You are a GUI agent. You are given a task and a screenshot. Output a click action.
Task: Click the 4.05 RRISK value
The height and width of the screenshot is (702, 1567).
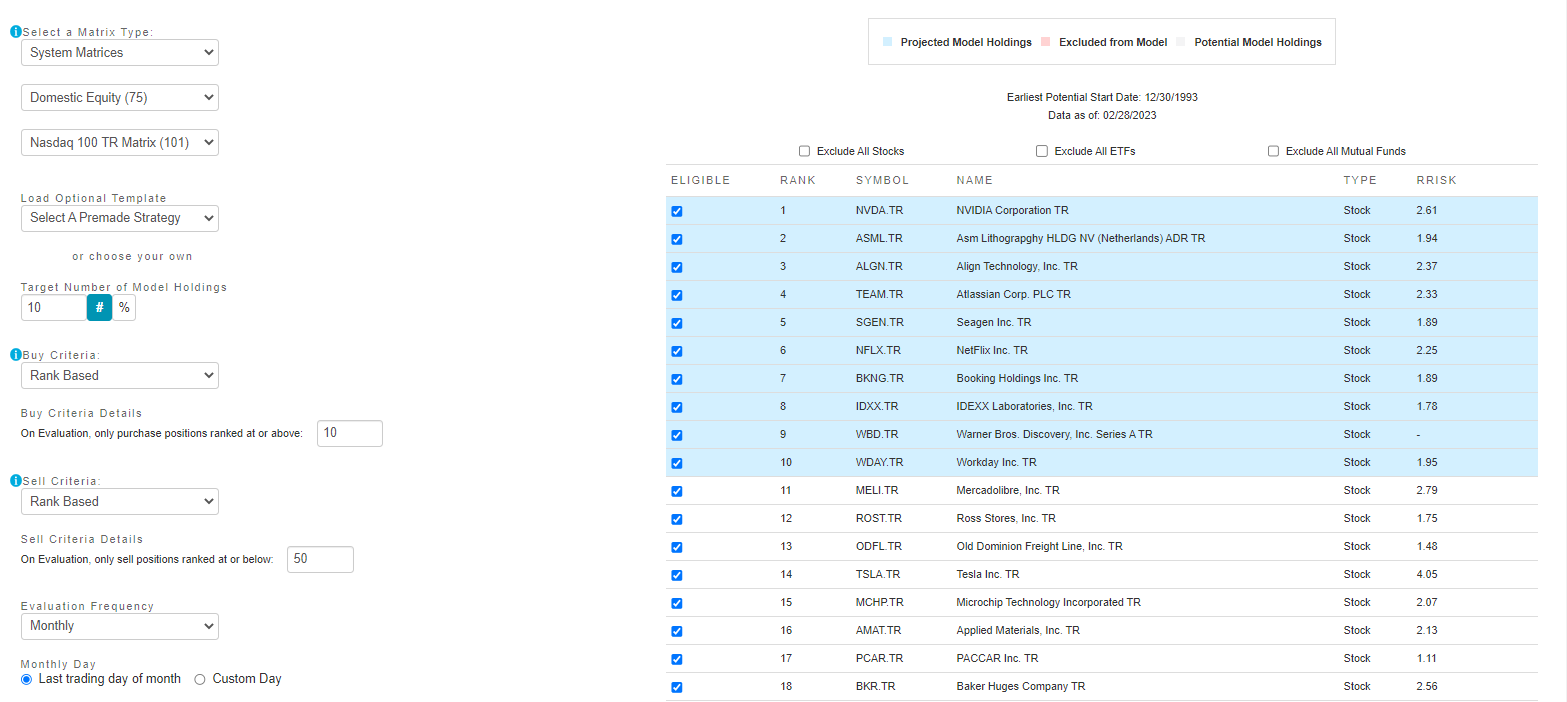click(1427, 575)
